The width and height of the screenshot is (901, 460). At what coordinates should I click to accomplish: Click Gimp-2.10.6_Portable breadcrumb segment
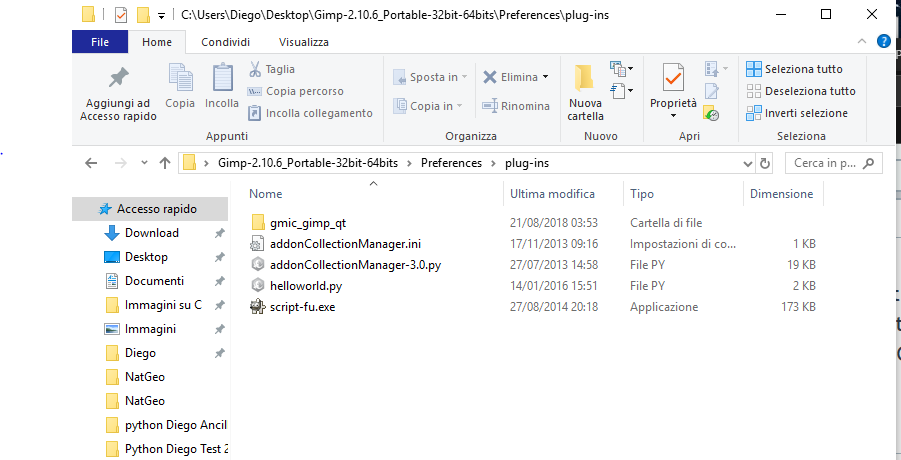307,163
